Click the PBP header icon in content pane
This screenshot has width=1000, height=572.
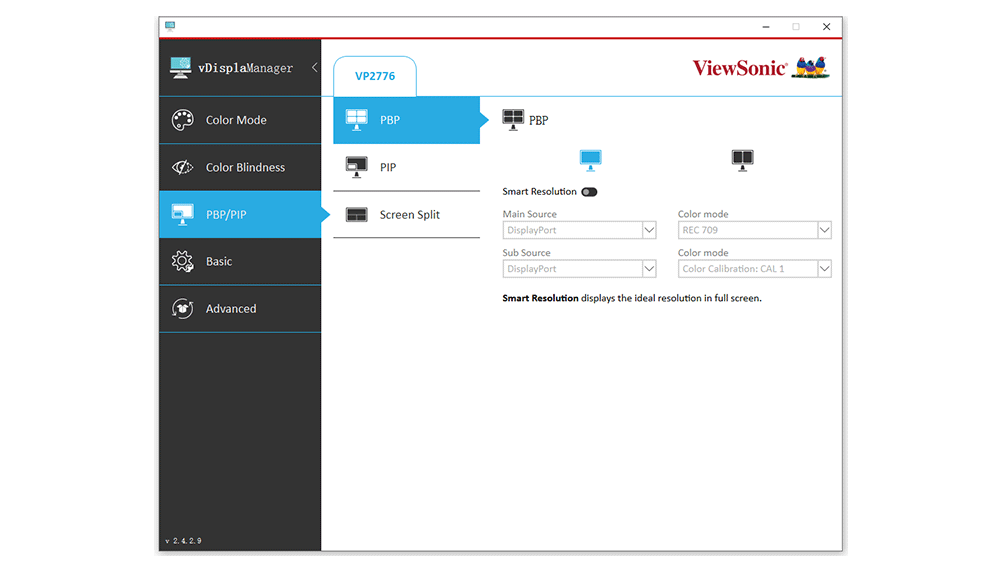click(x=513, y=119)
